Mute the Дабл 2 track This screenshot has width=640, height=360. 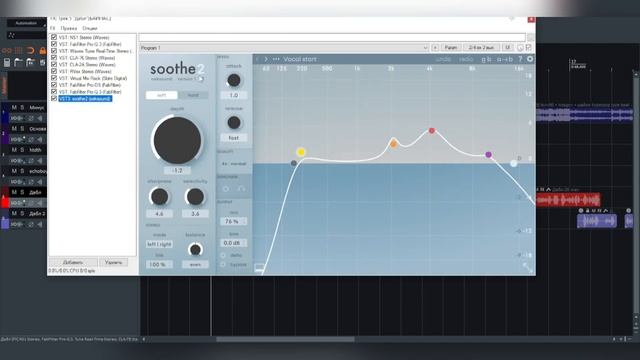pyautogui.click(x=14, y=213)
